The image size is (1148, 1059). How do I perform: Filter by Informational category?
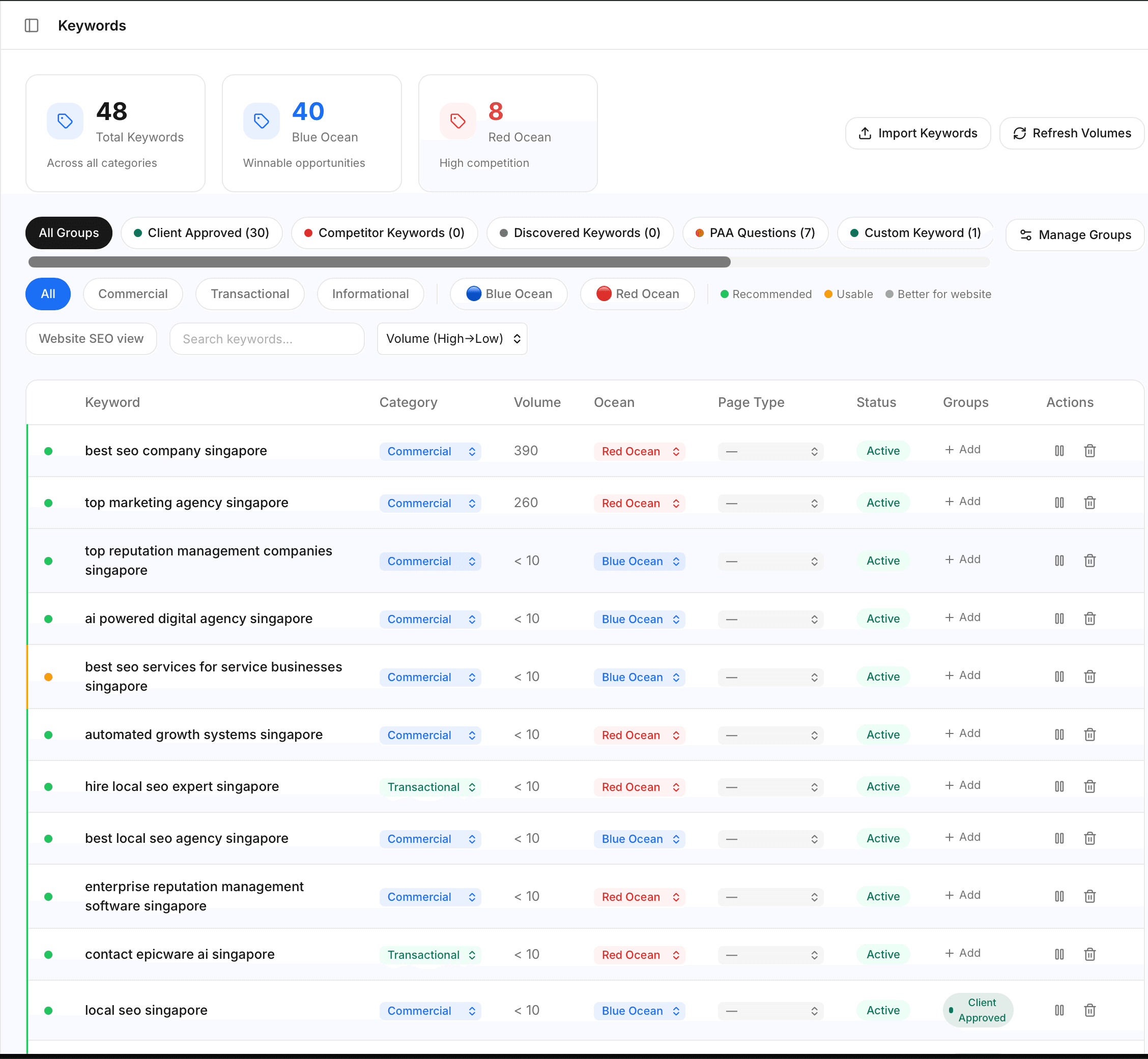(x=370, y=294)
